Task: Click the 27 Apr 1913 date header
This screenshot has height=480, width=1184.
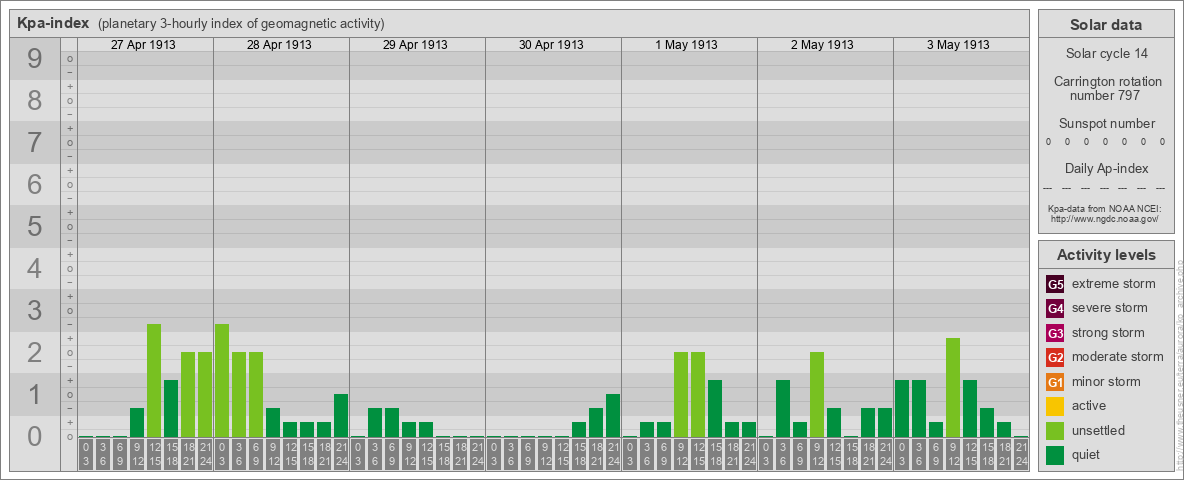Action: point(143,45)
